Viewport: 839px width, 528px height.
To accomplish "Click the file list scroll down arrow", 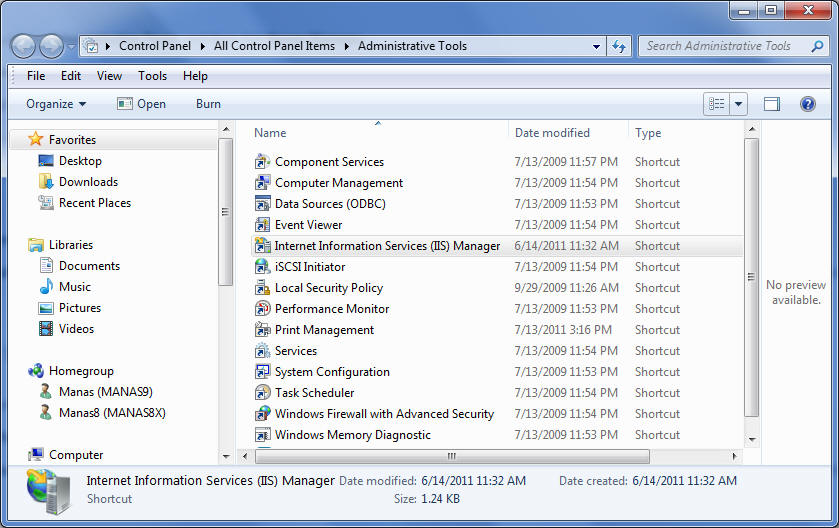I will (752, 440).
